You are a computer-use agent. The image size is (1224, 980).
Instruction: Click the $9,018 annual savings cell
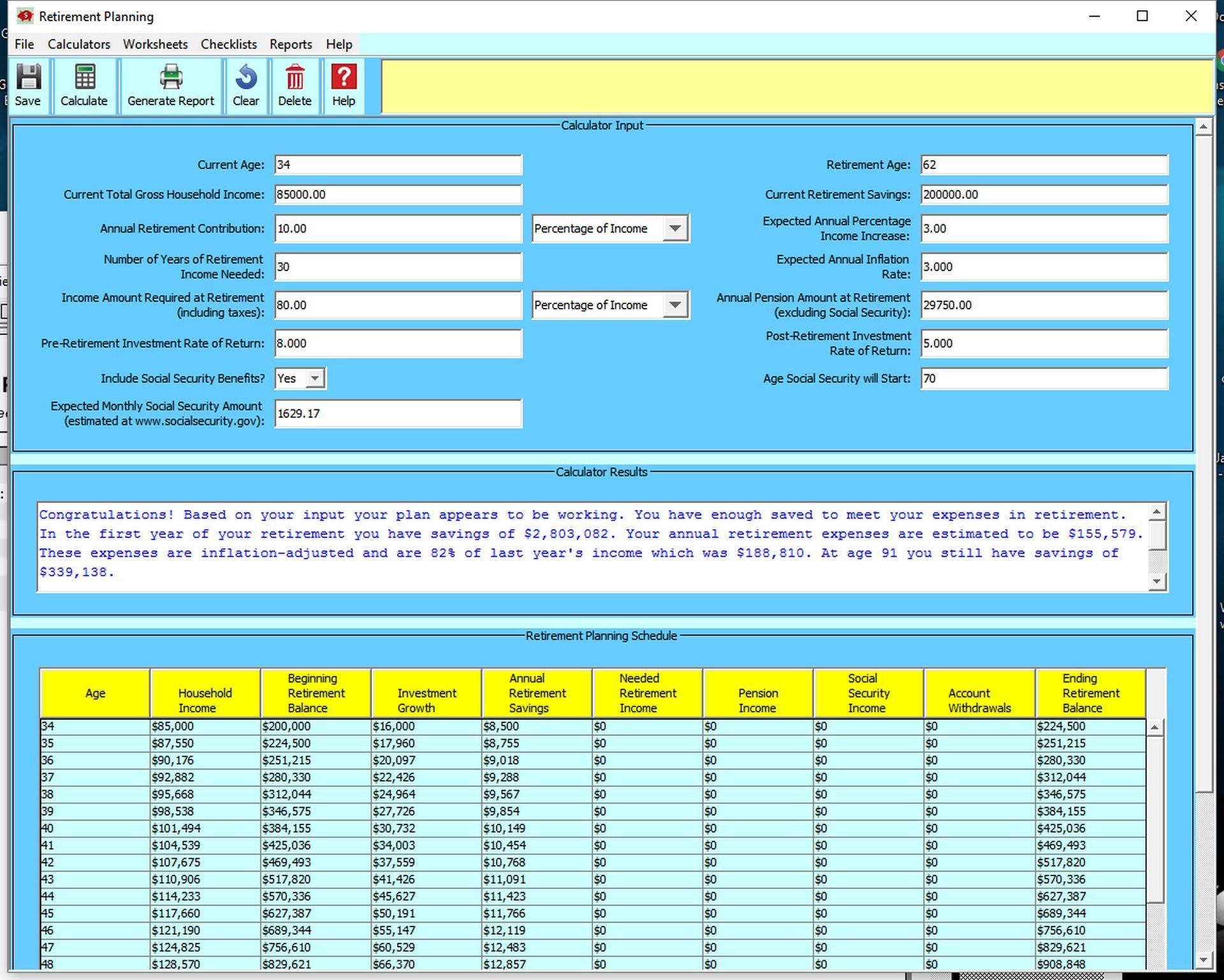coord(537,760)
